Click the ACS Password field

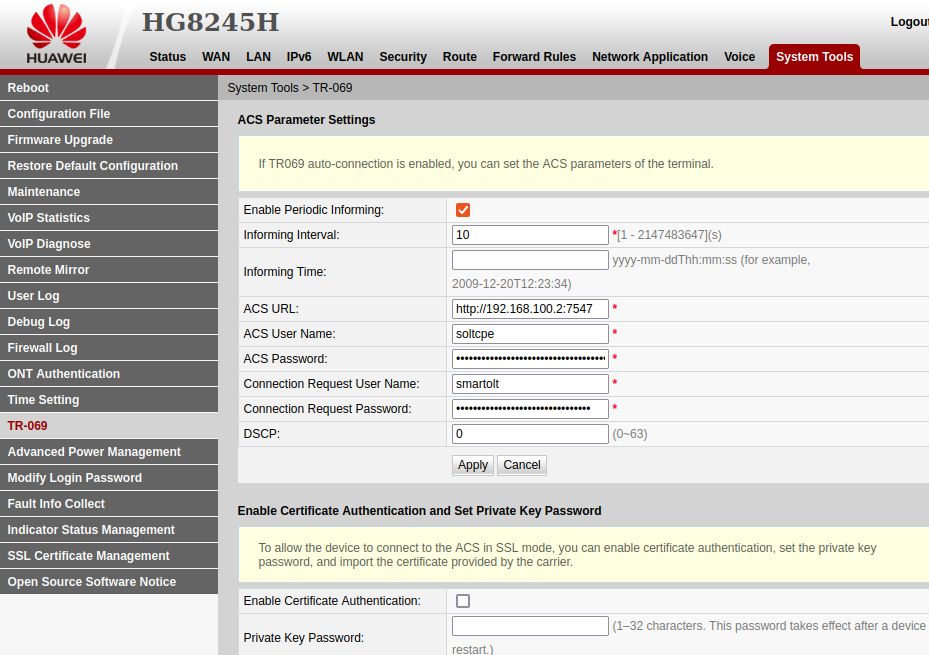click(530, 359)
